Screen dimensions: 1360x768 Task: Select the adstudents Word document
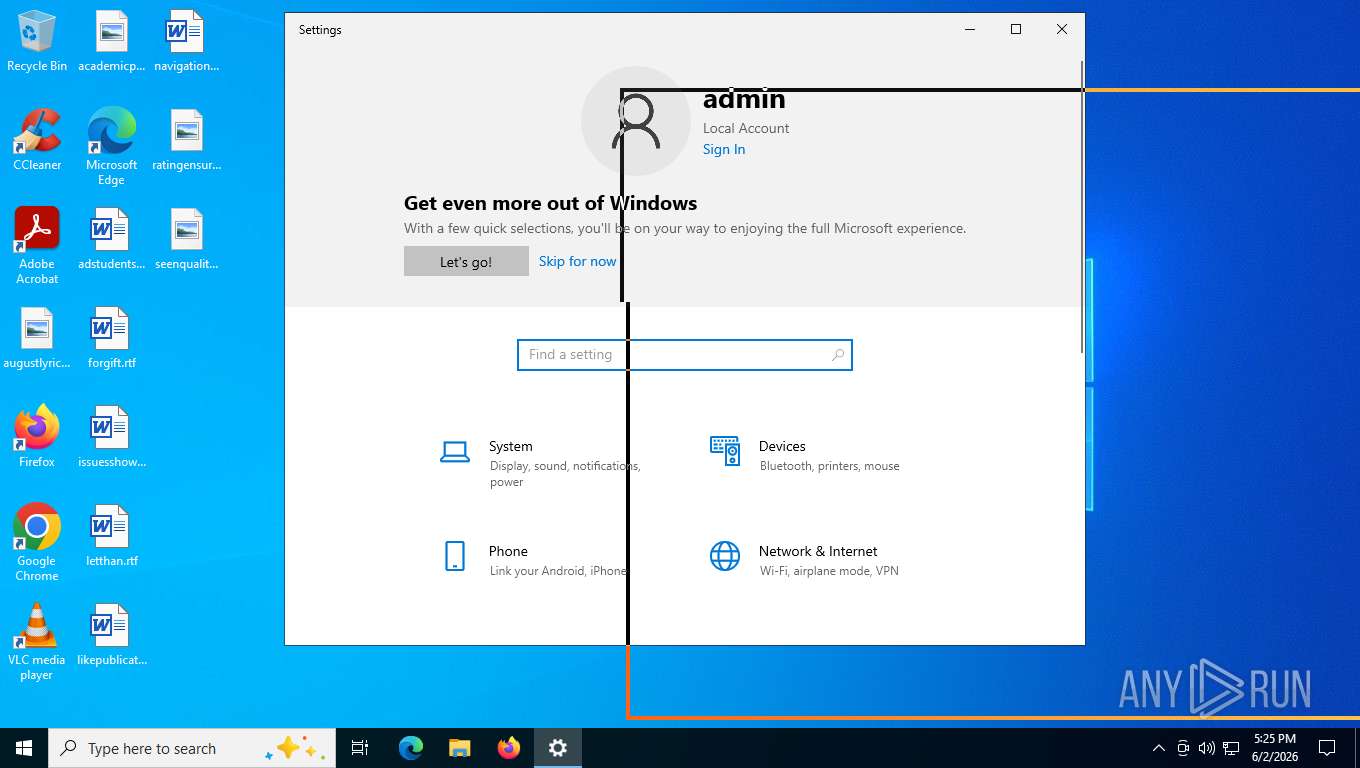pyautogui.click(x=111, y=239)
